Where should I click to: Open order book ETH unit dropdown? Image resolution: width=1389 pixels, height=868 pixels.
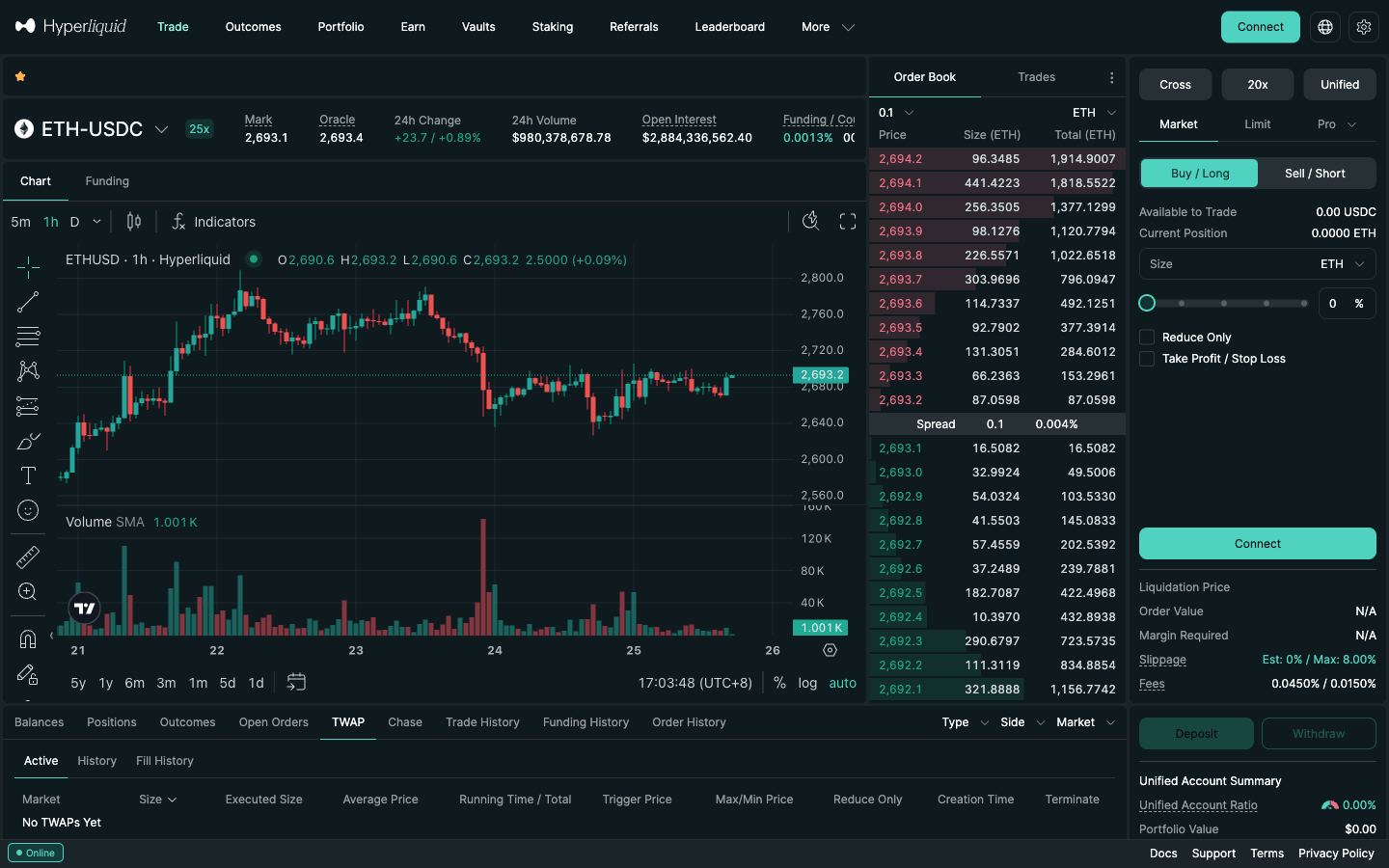(1095, 113)
